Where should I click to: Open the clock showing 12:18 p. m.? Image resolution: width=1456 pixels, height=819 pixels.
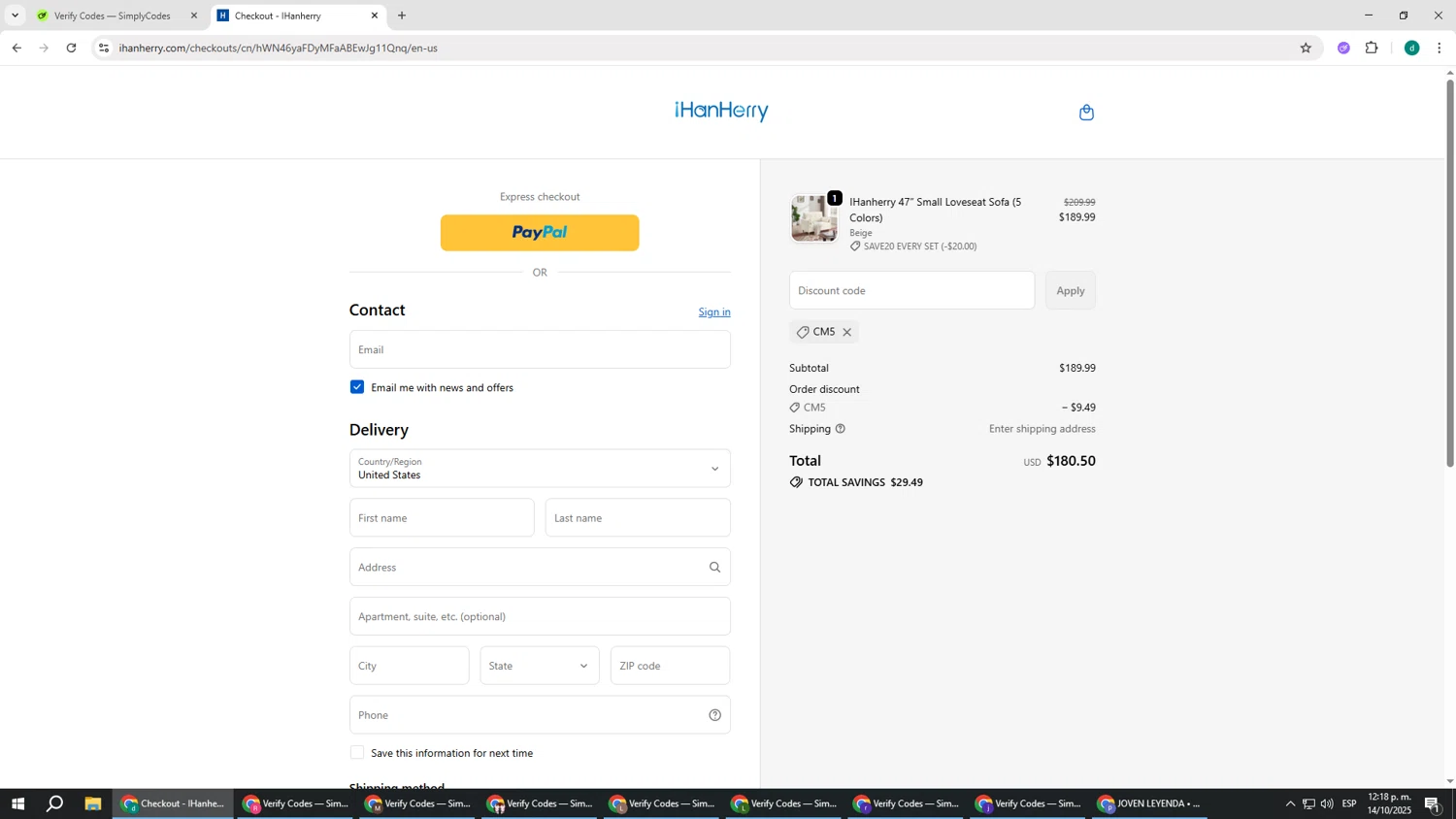pos(1389,803)
